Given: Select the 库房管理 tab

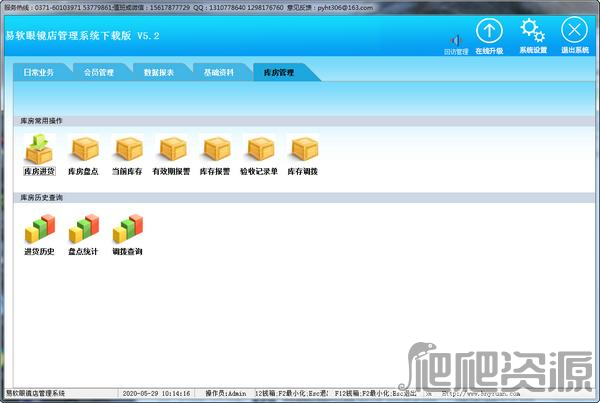Looking at the screenshot, I should pos(279,72).
